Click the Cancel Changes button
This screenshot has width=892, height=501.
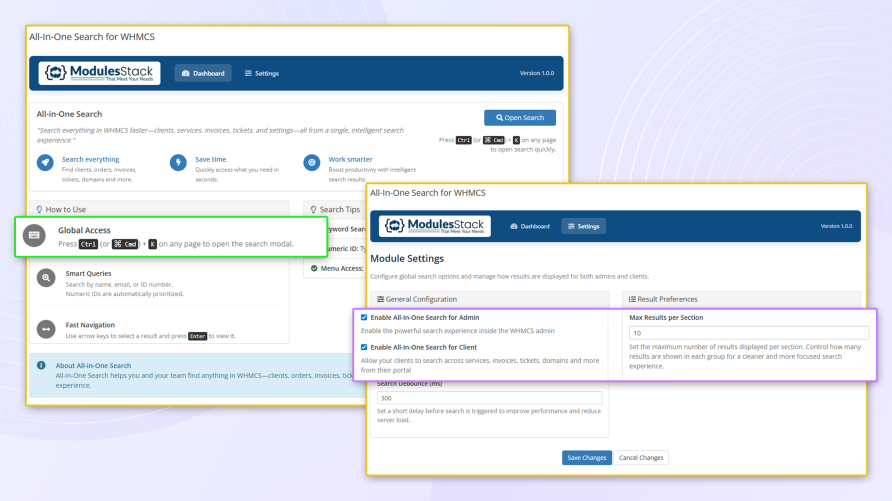pyautogui.click(x=641, y=458)
